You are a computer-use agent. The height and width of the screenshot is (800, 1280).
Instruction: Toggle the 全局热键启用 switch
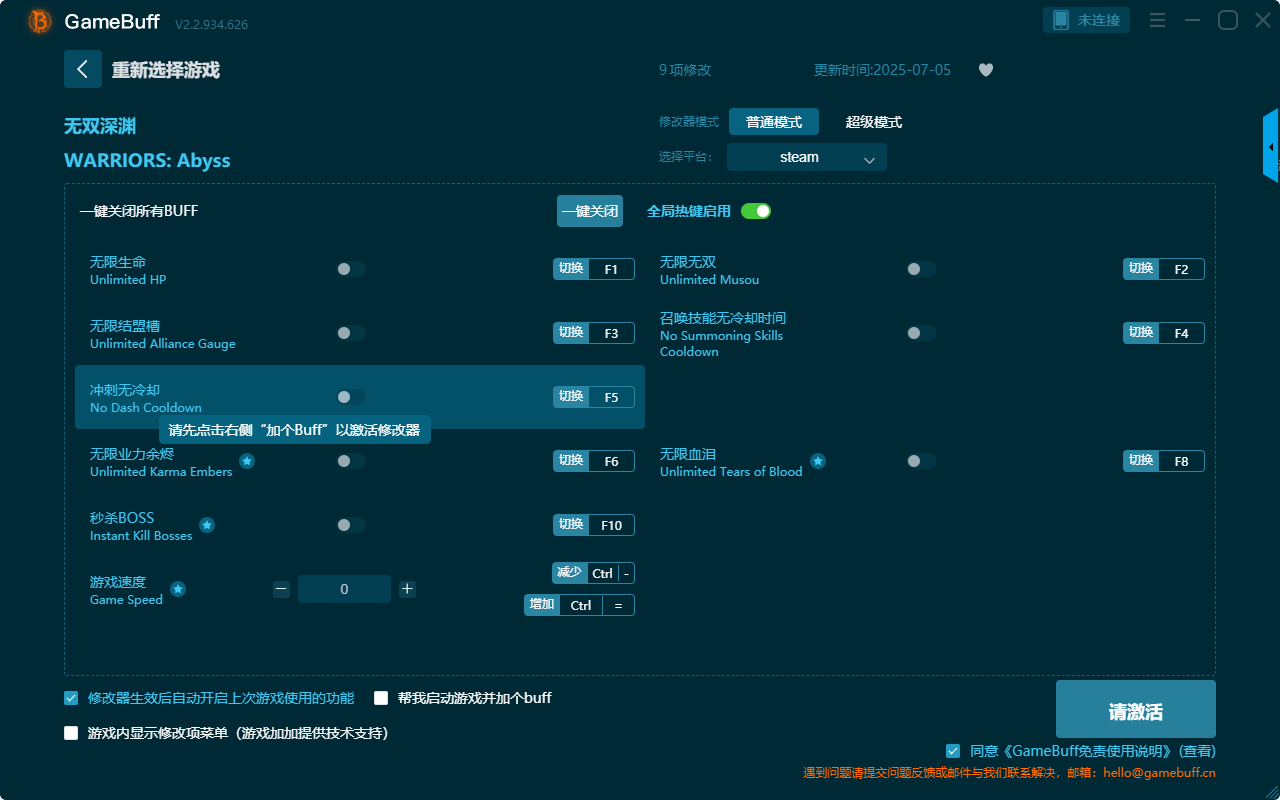click(x=755, y=211)
